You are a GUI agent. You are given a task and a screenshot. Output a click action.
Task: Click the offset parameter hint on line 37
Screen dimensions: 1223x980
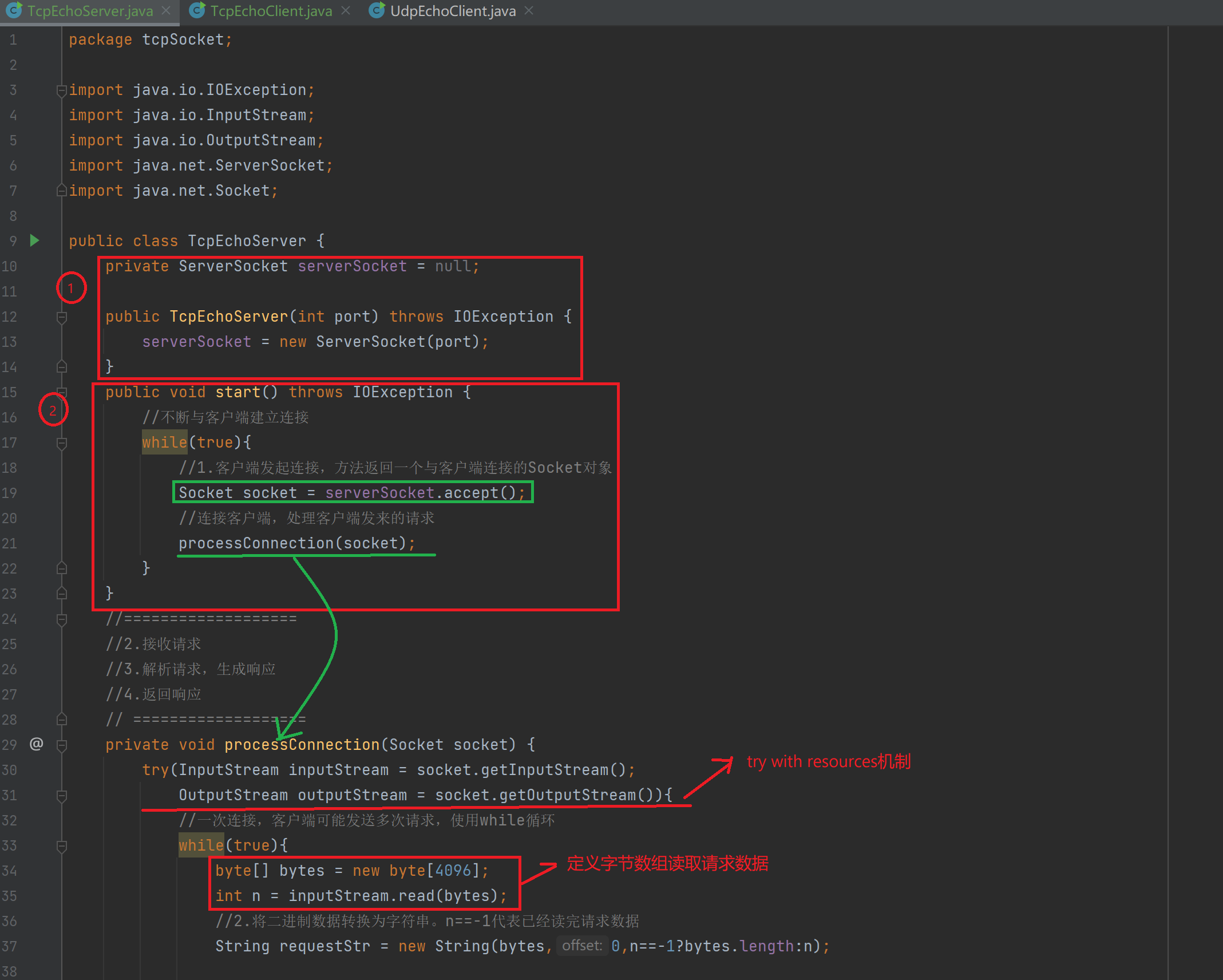(581, 946)
